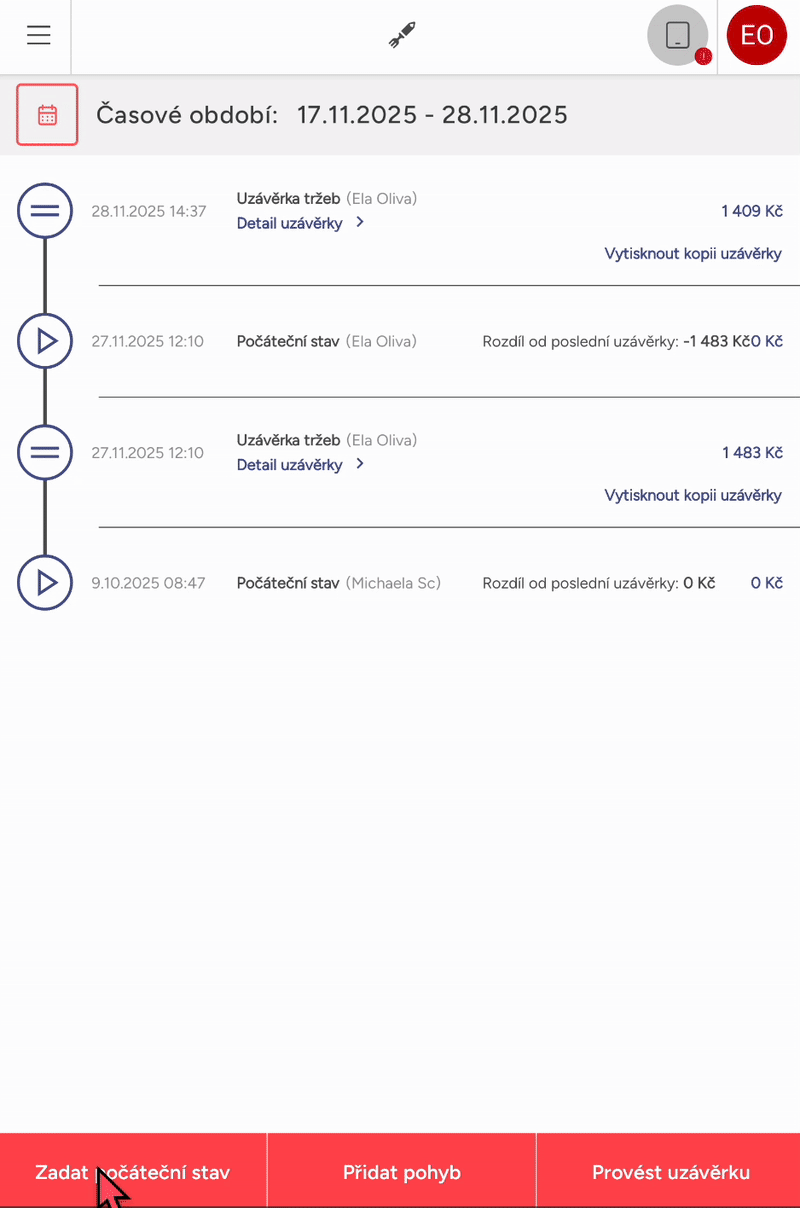Click the 27.11.2025 closure equals icon

pyautogui.click(x=45, y=453)
